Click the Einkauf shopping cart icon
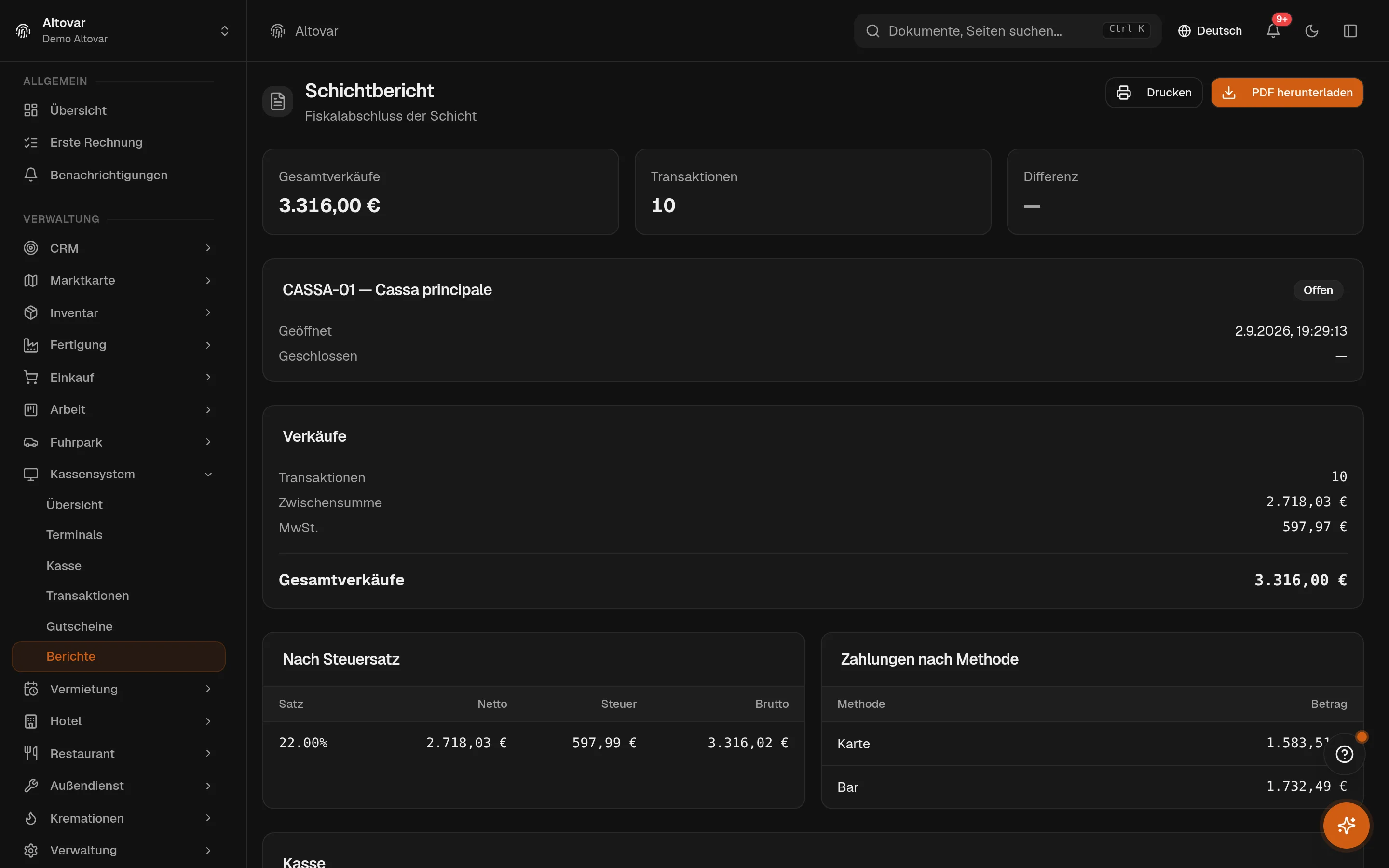 [x=31, y=377]
